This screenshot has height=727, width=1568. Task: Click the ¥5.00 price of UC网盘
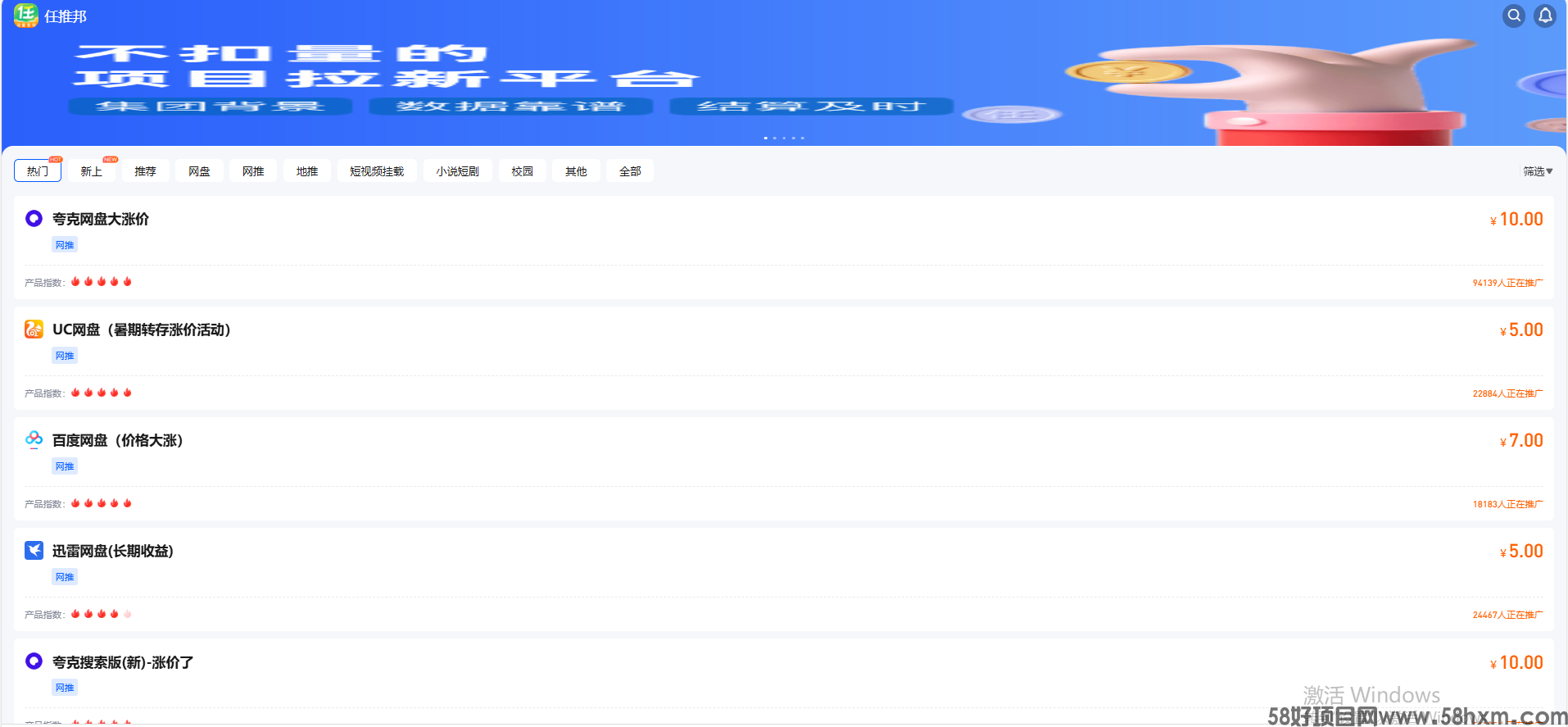1521,330
